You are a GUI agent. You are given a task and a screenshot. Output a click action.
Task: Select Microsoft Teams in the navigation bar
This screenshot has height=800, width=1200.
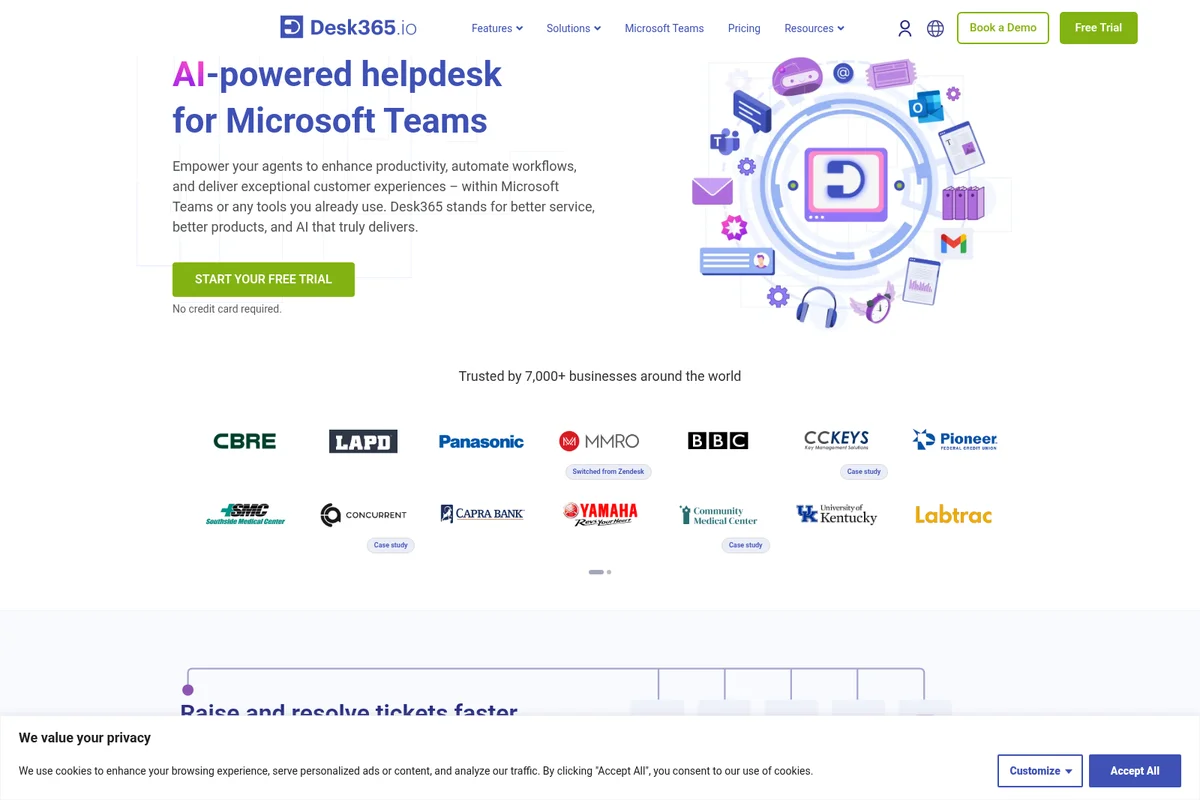(664, 28)
